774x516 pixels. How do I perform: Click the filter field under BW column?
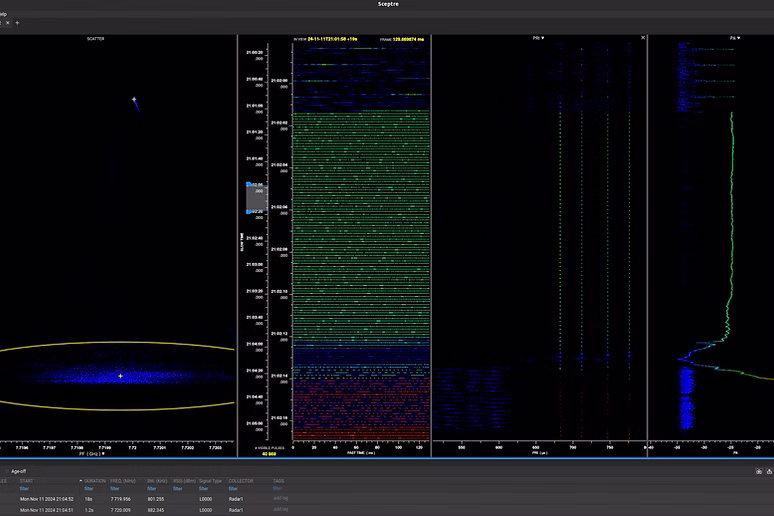[152, 489]
